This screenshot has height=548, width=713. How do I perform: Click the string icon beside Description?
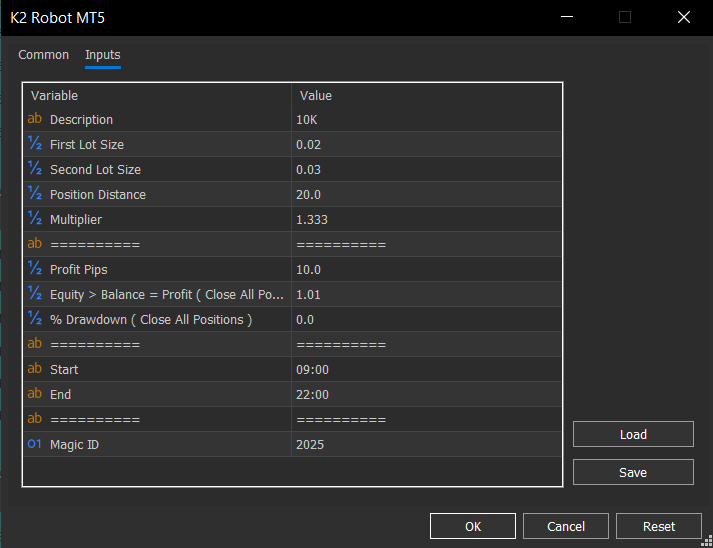35,119
